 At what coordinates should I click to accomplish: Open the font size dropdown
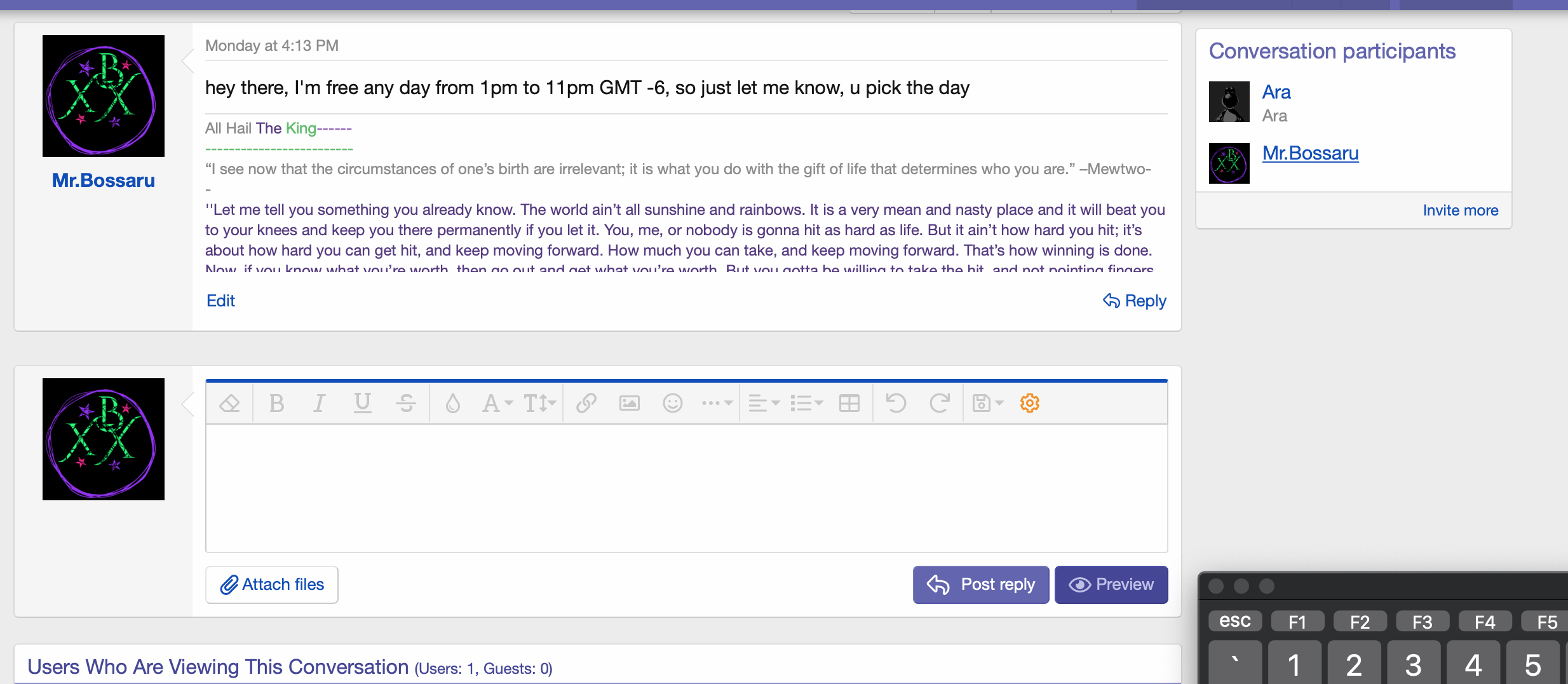pos(539,403)
